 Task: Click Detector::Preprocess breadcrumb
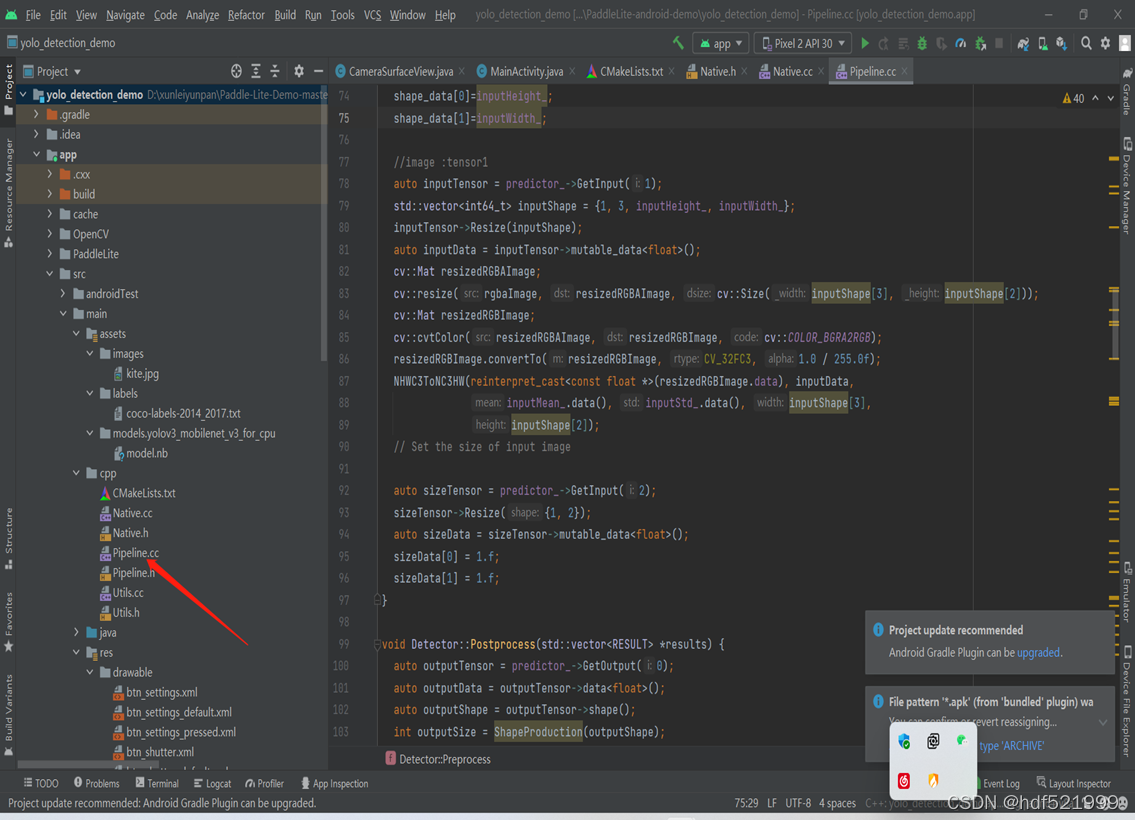point(438,759)
